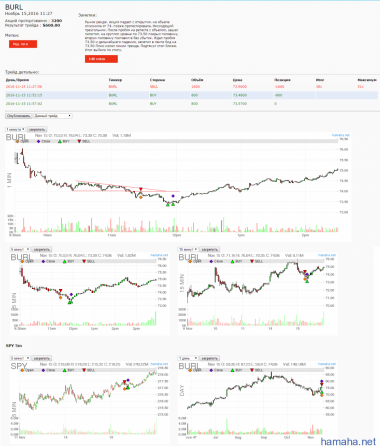Click the Open legend icon on 1 MIN chart

[x=18, y=141]
